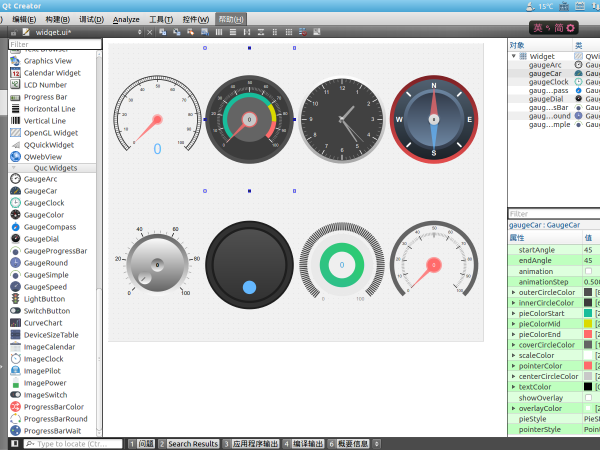Select the LightButton widget icon
This screenshot has width=600, height=450.
click(15, 299)
